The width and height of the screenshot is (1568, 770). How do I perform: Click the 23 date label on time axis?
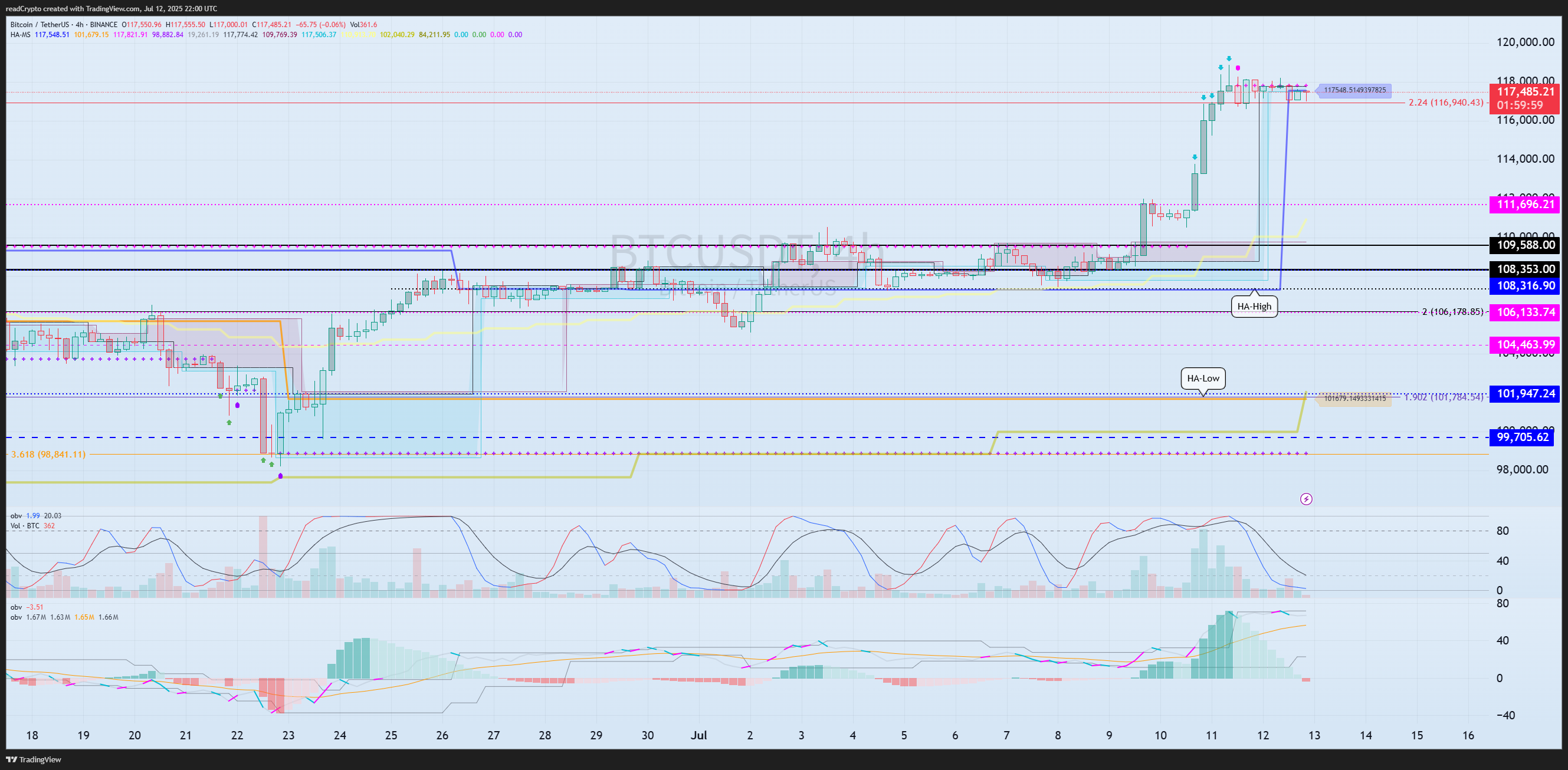[288, 735]
